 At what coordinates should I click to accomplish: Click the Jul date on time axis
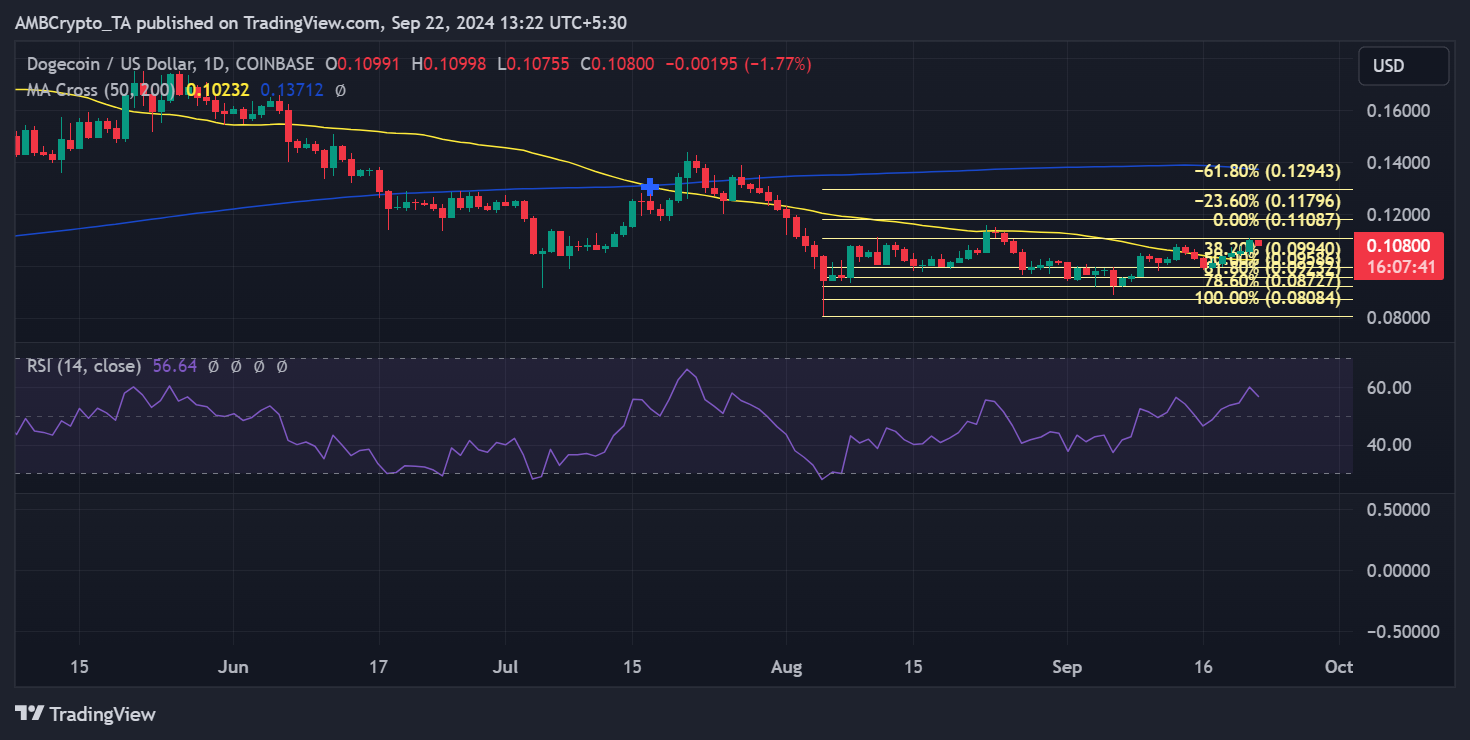[505, 667]
